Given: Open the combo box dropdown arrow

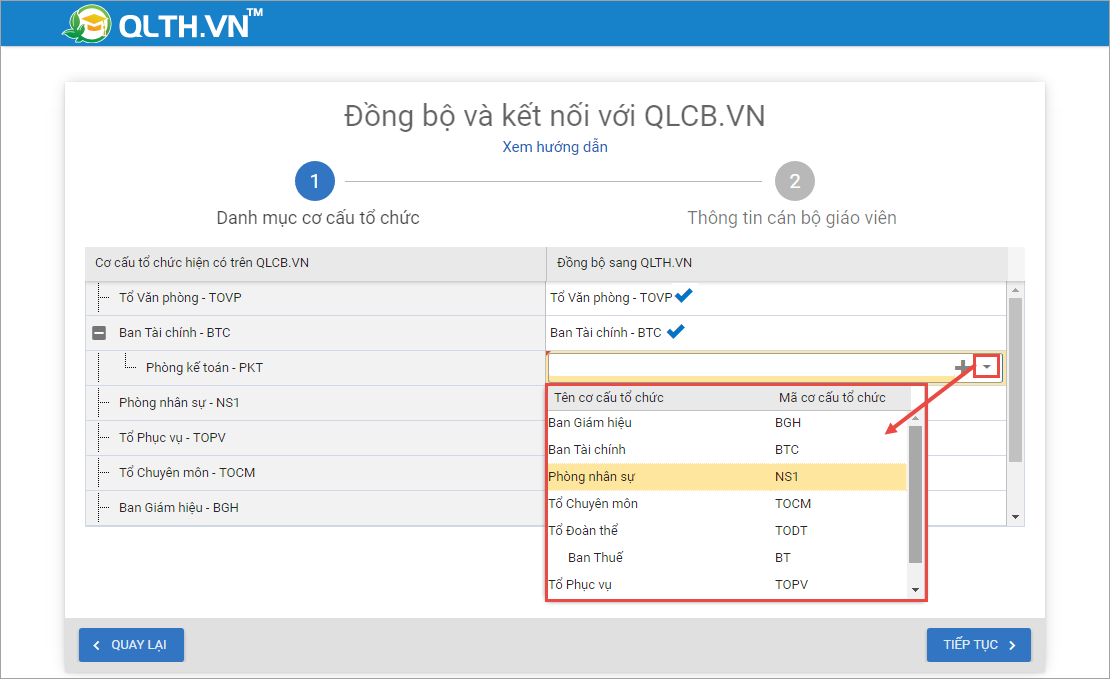Looking at the screenshot, I should click(x=986, y=367).
